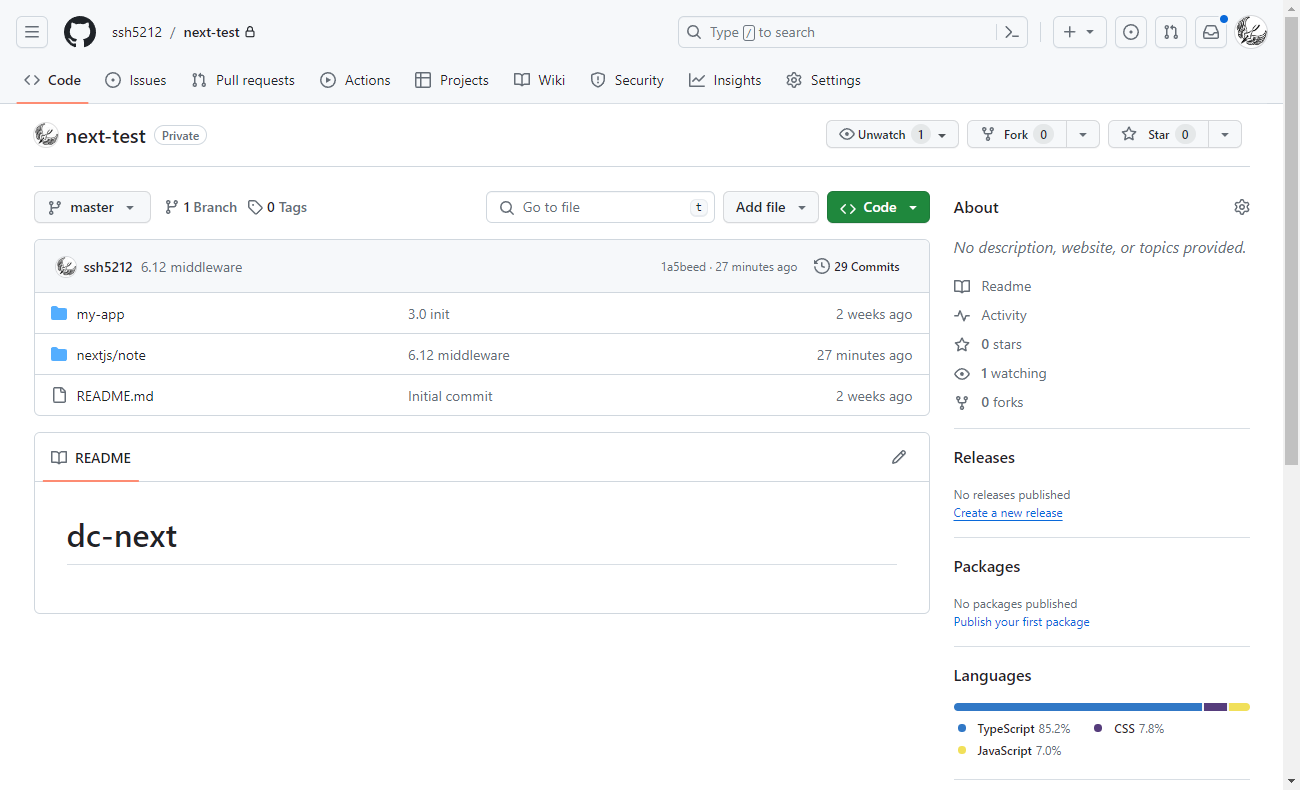Click the Activity pulse icon in About
This screenshot has height=790, width=1300.
962,315
